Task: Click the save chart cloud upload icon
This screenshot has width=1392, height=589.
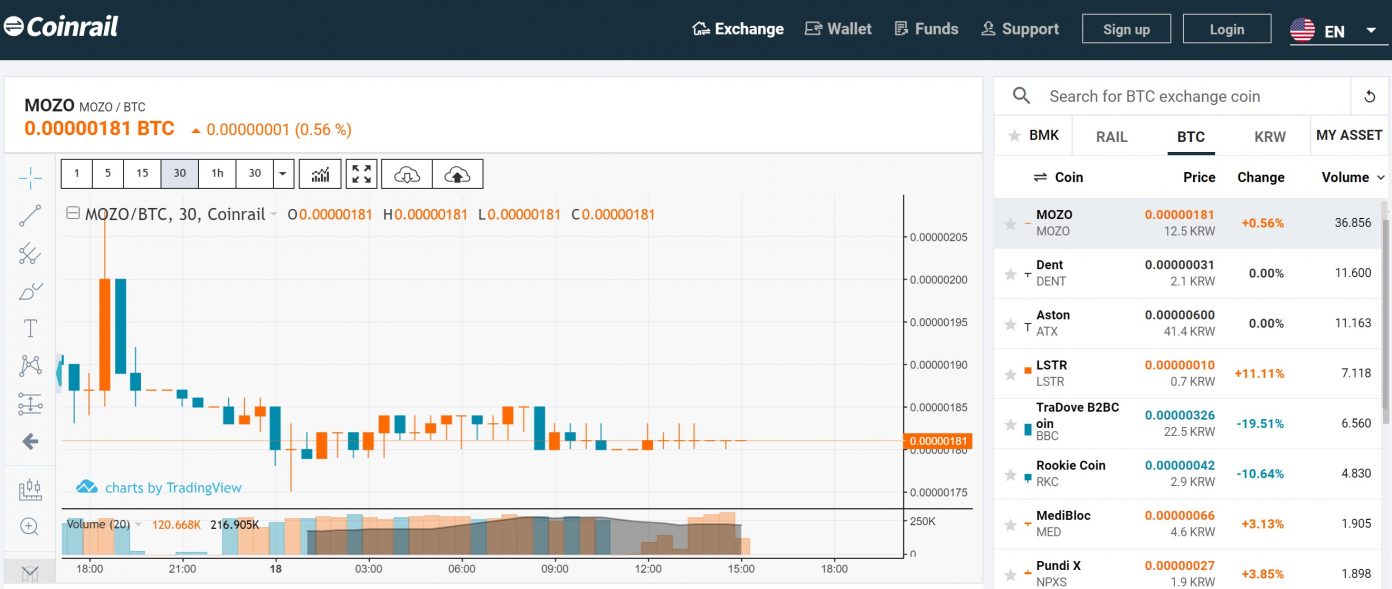Action: click(457, 174)
